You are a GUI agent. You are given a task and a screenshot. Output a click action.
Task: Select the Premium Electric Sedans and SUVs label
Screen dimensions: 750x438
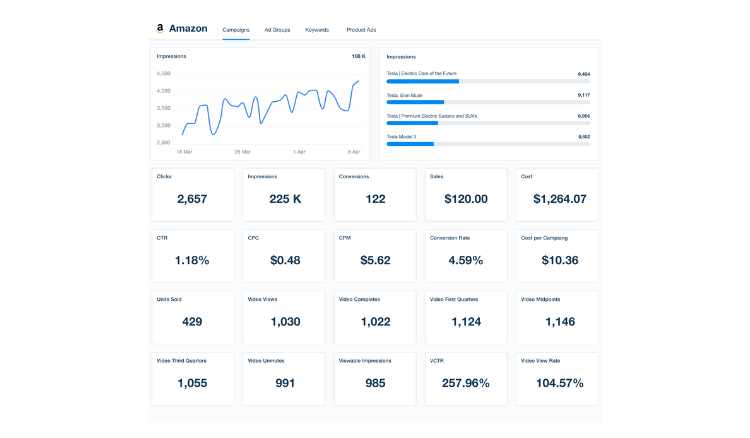[432, 116]
